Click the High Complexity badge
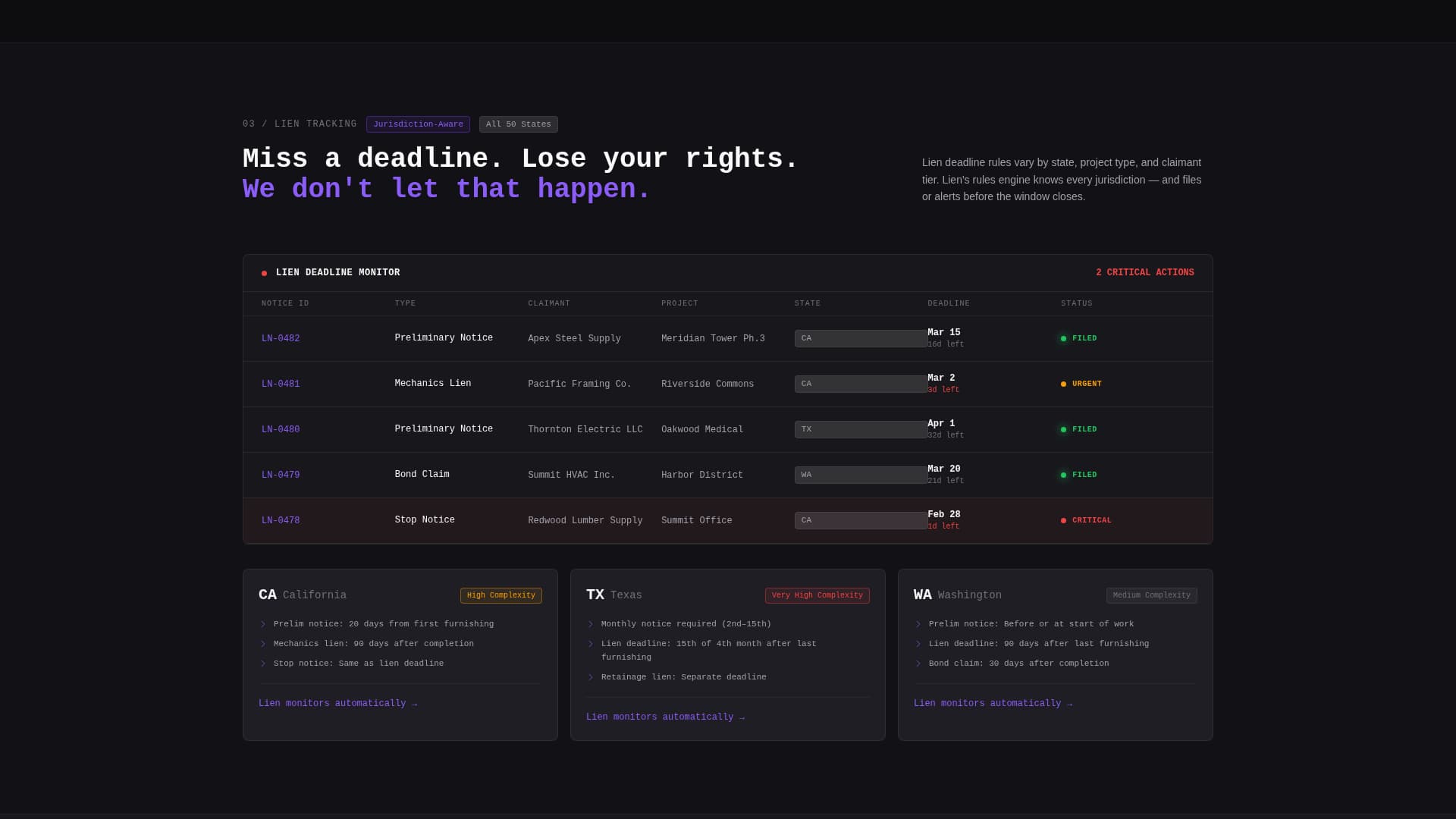 pos(501,596)
